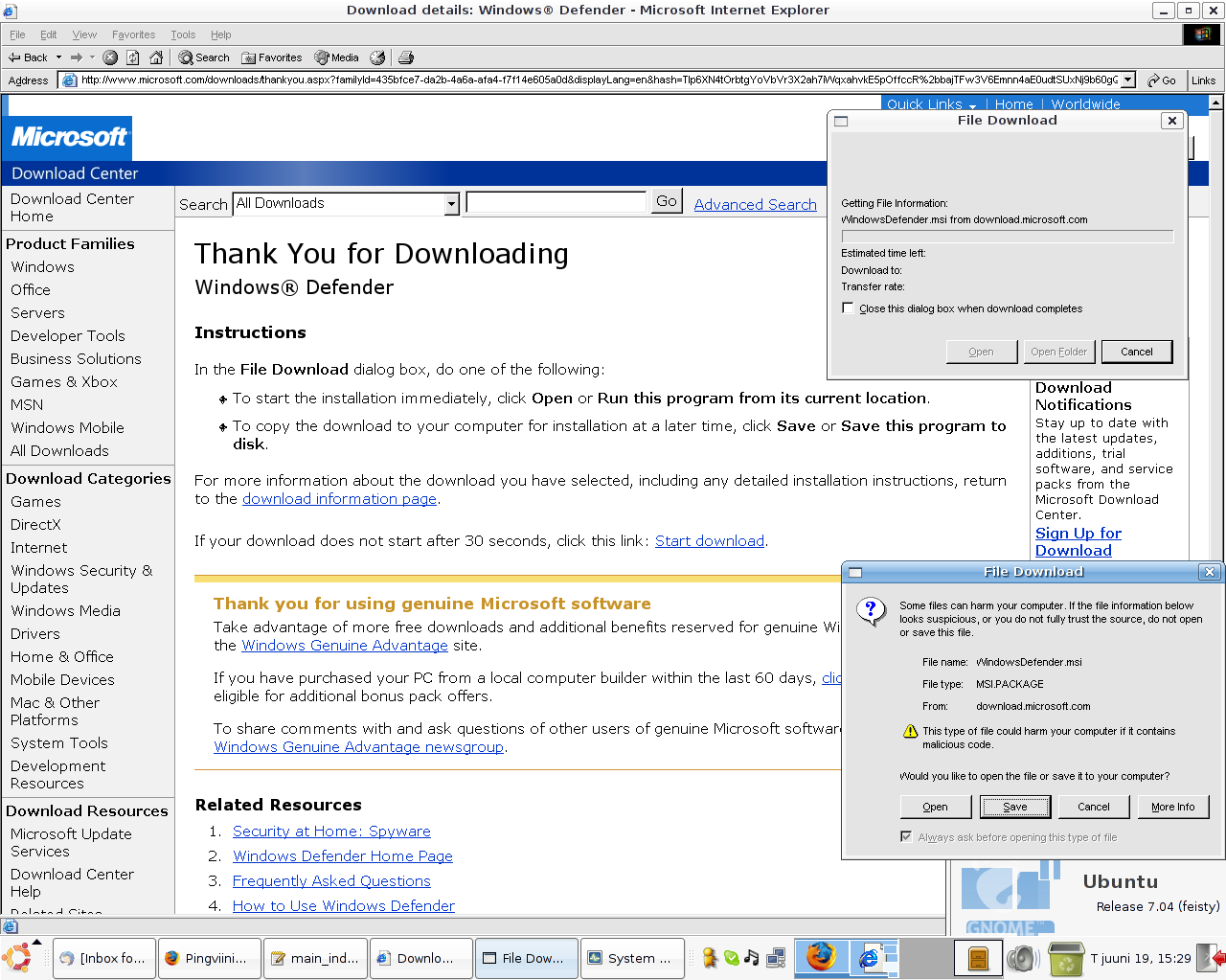Image resolution: width=1226 pixels, height=980 pixels.
Task: Expand the All Downloads search dropdown
Action: pos(452,203)
